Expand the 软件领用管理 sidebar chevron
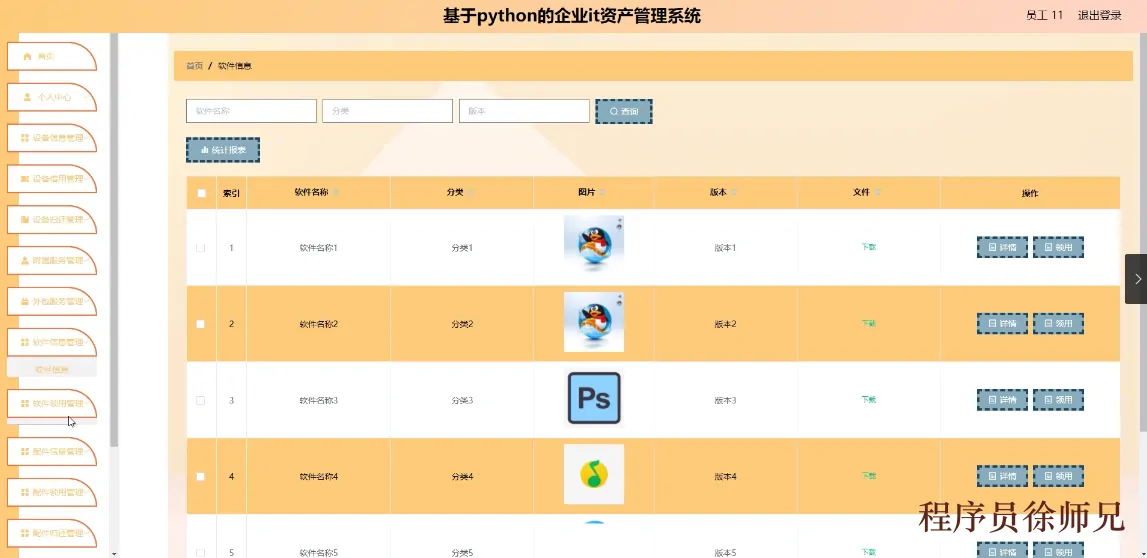Screen dimensions: 1147x558 tap(87, 404)
